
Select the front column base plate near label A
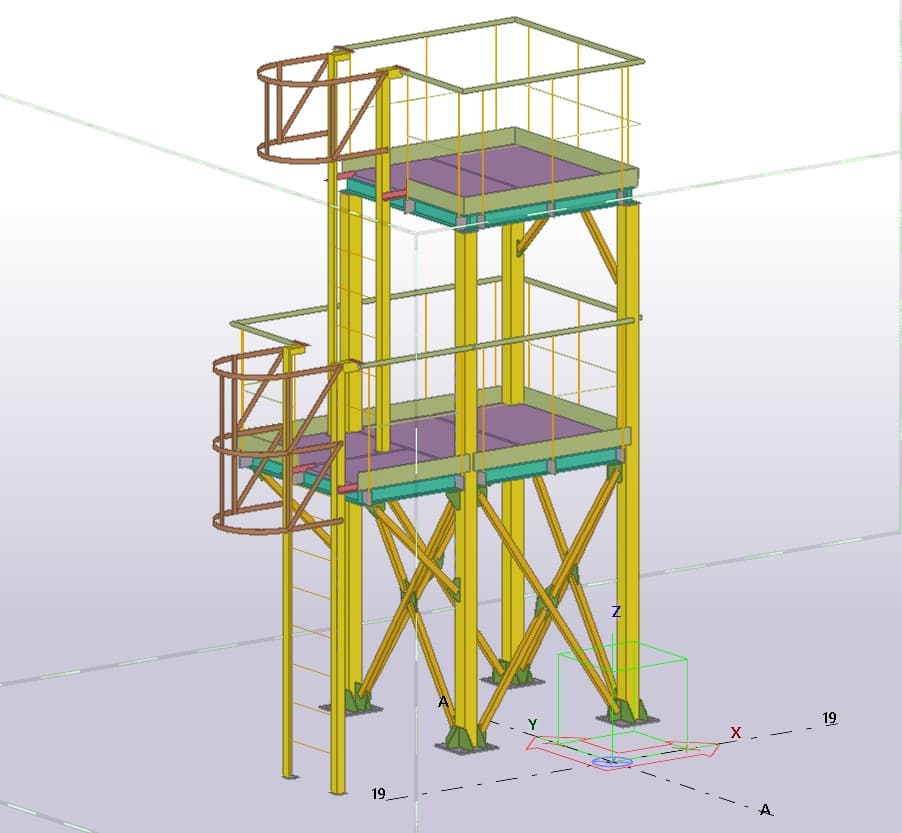tap(466, 746)
